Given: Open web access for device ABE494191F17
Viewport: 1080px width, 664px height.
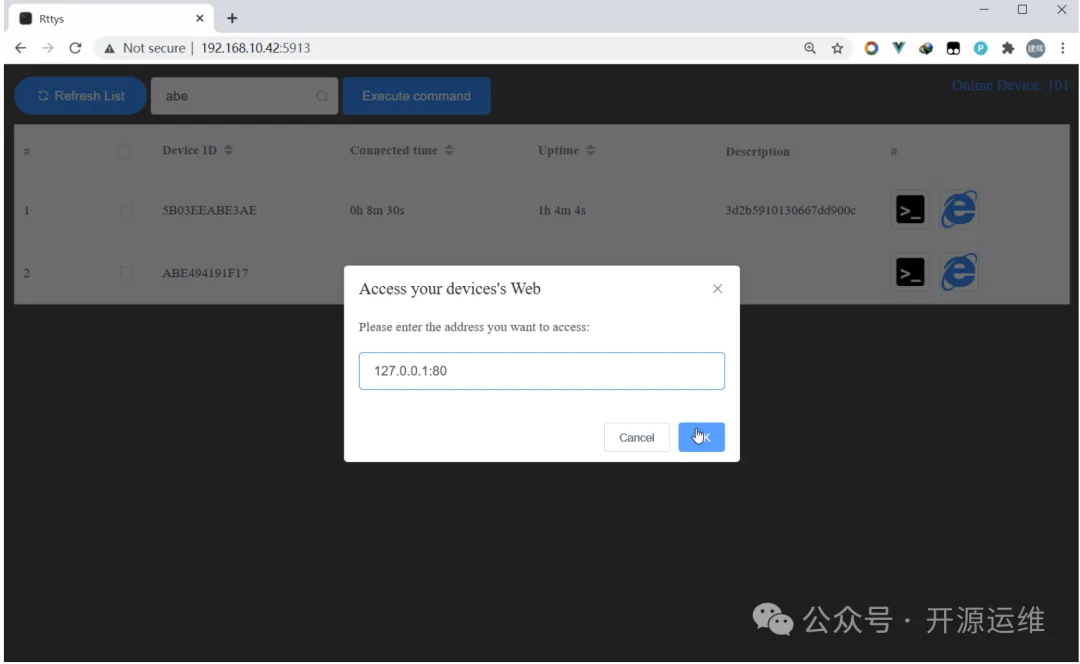Looking at the screenshot, I should point(958,272).
